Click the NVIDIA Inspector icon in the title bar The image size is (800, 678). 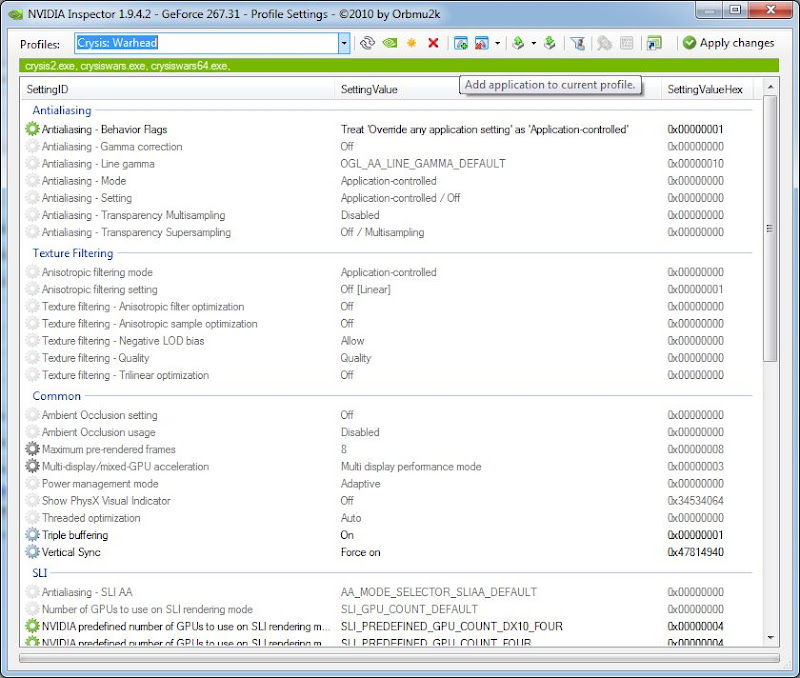click(16, 14)
